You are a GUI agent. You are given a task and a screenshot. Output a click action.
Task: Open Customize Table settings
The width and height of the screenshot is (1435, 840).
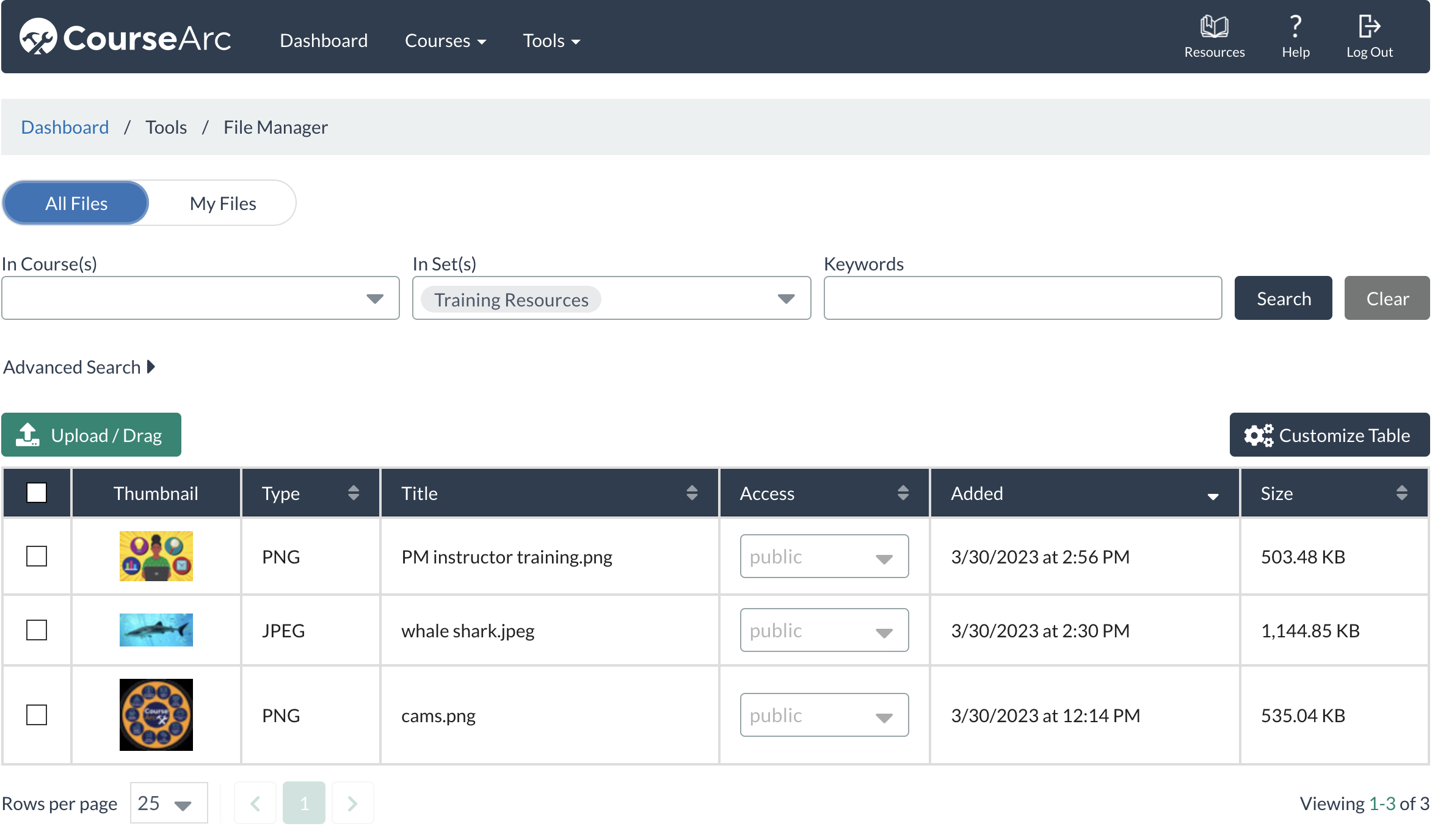tap(1329, 435)
